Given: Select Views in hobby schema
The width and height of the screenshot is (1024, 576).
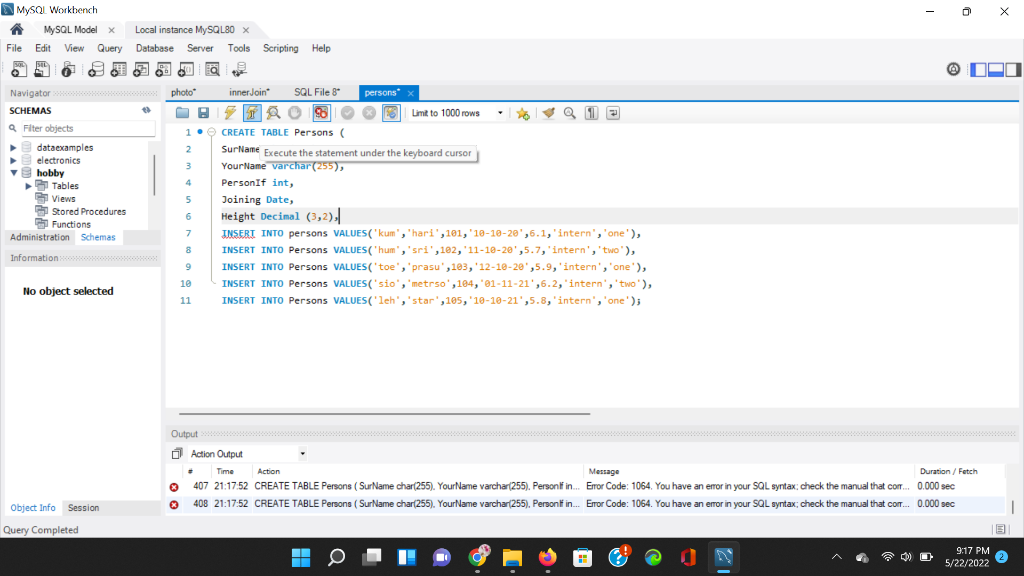Looking at the screenshot, I should click(63, 199).
